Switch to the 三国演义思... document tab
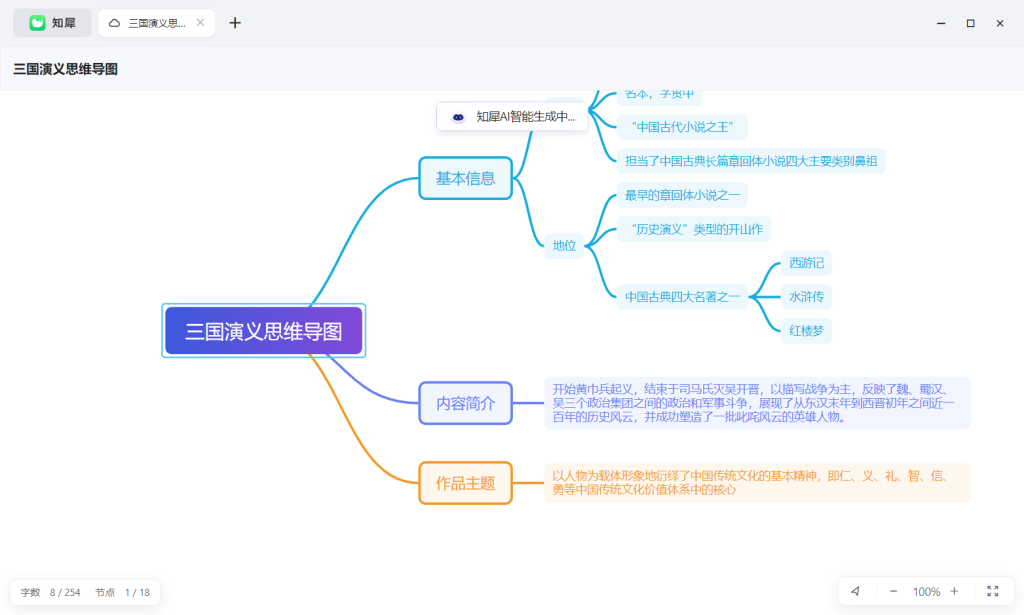 pyautogui.click(x=156, y=23)
